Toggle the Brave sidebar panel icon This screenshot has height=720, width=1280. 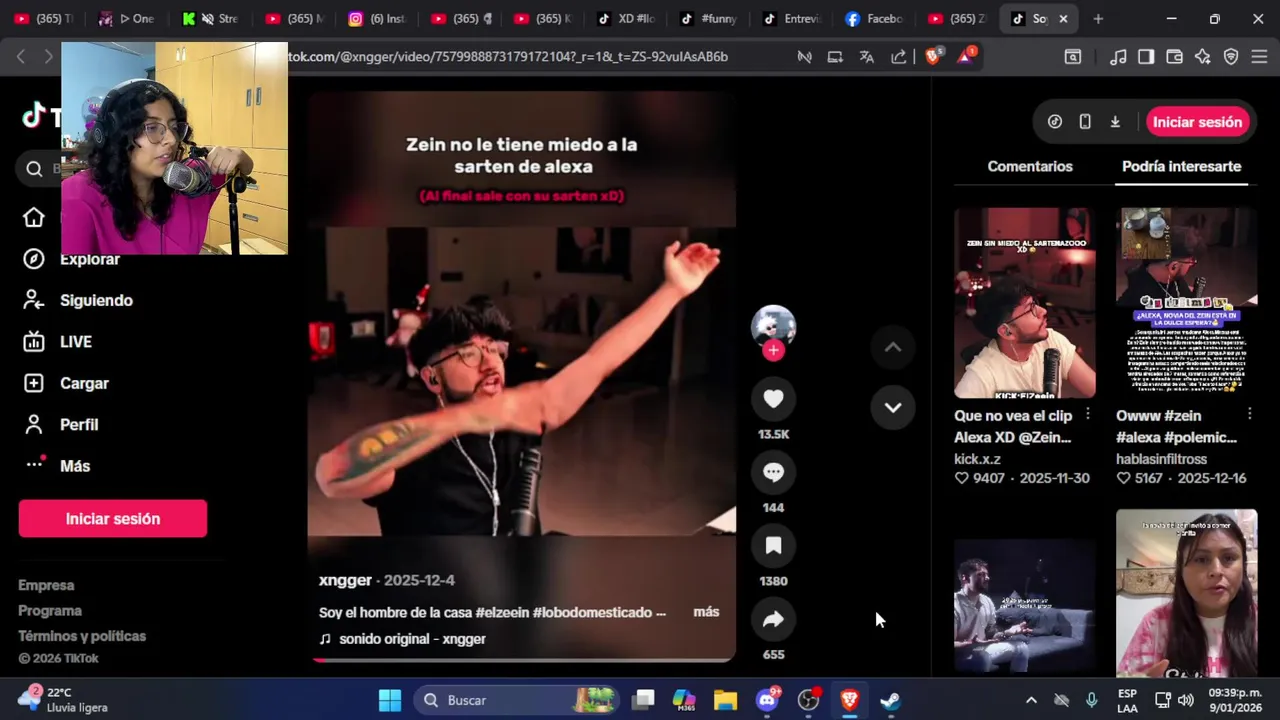(x=1146, y=57)
